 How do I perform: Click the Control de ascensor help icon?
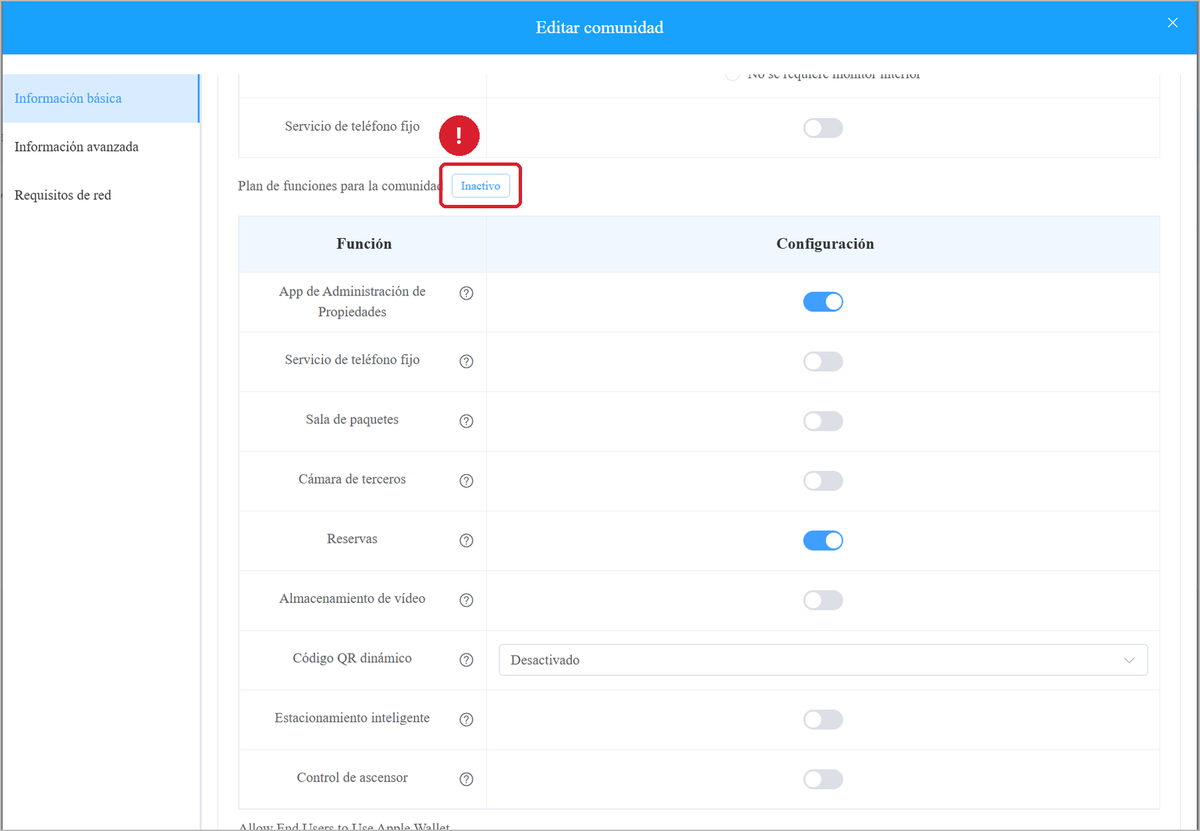point(466,780)
